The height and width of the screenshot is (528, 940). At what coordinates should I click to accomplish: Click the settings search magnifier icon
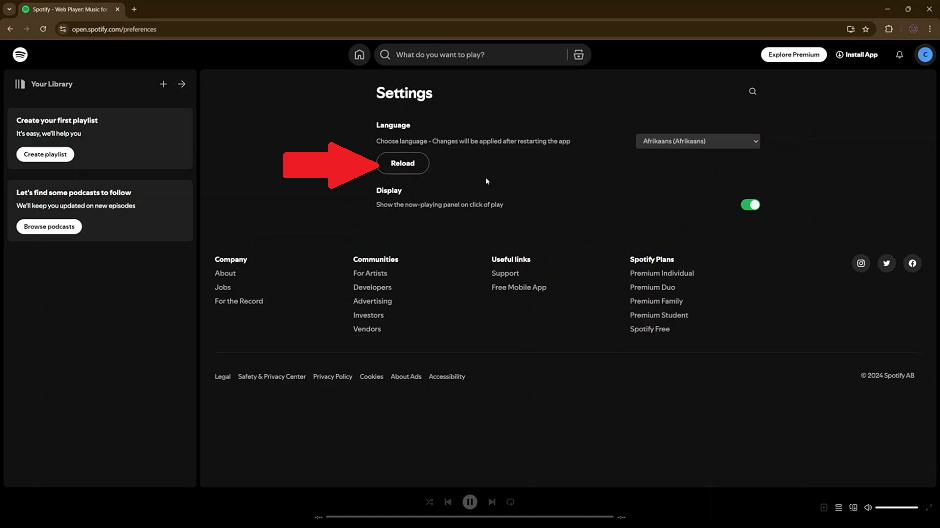coord(752,91)
